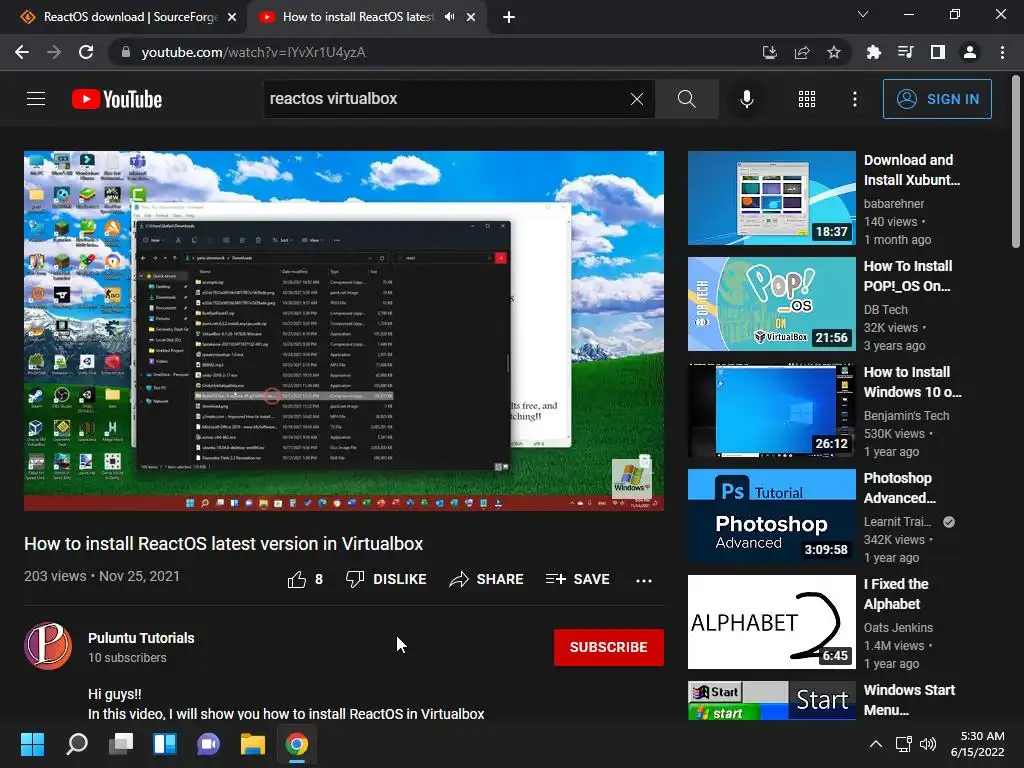Click the DISLIKE button
This screenshot has width=1024, height=768.
point(386,579)
